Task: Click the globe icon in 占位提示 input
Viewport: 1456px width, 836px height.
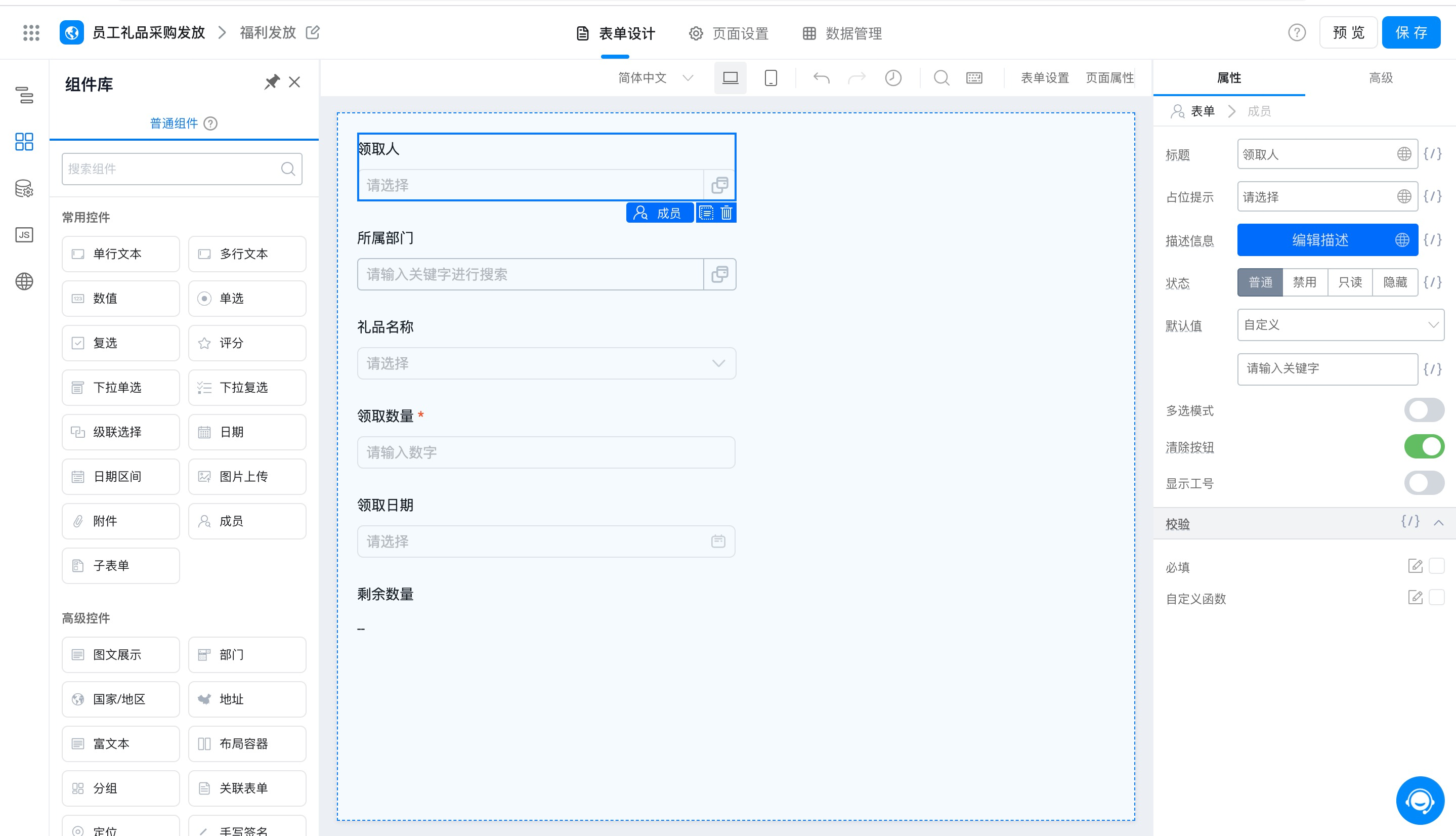Action: click(1404, 197)
